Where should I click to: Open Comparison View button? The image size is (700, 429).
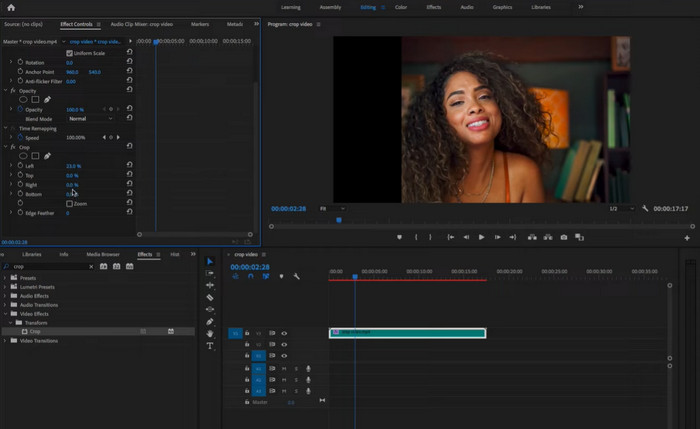pyautogui.click(x=579, y=237)
